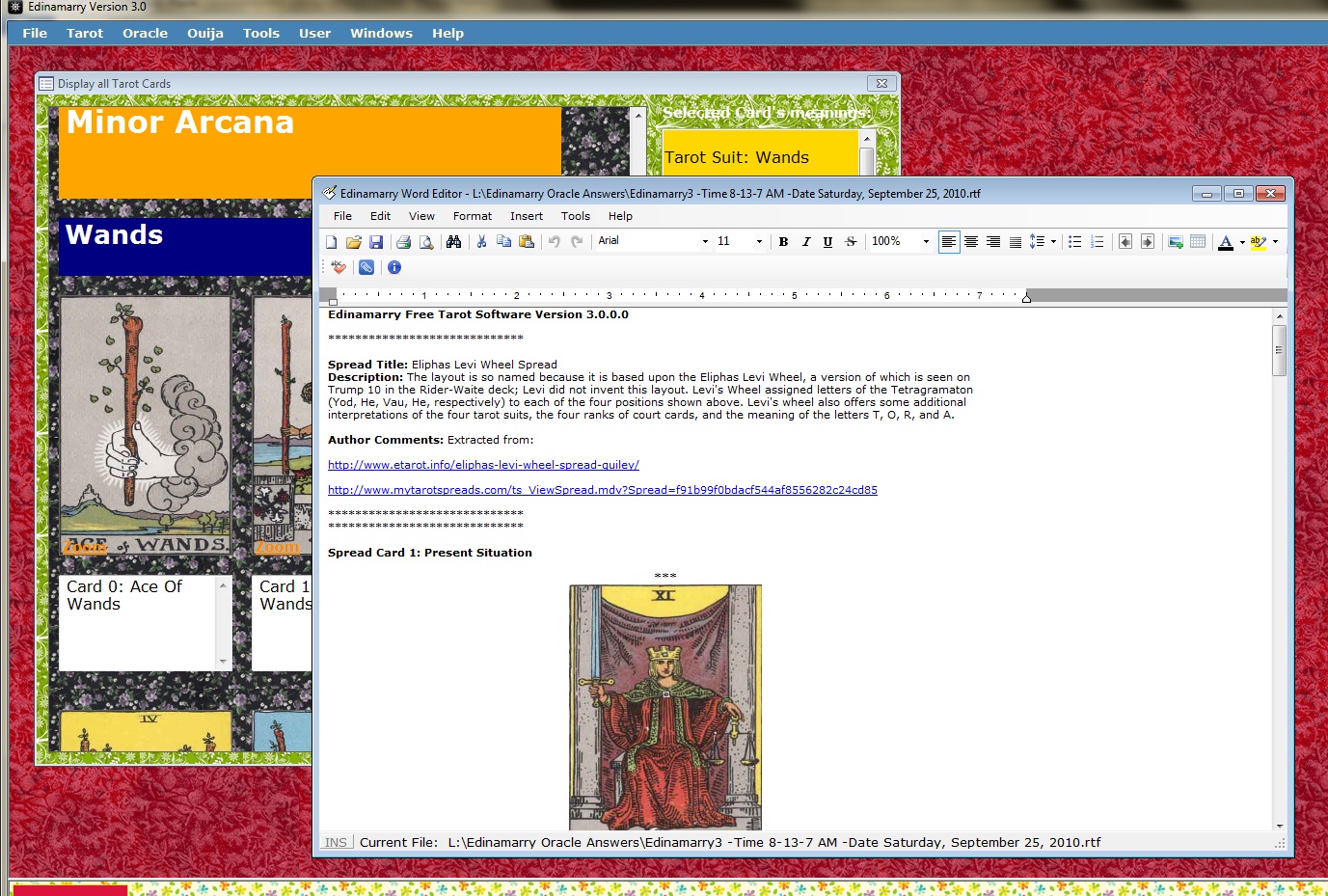The image size is (1328, 896).
Task: Open the Word Editor File menu
Action: [342, 216]
